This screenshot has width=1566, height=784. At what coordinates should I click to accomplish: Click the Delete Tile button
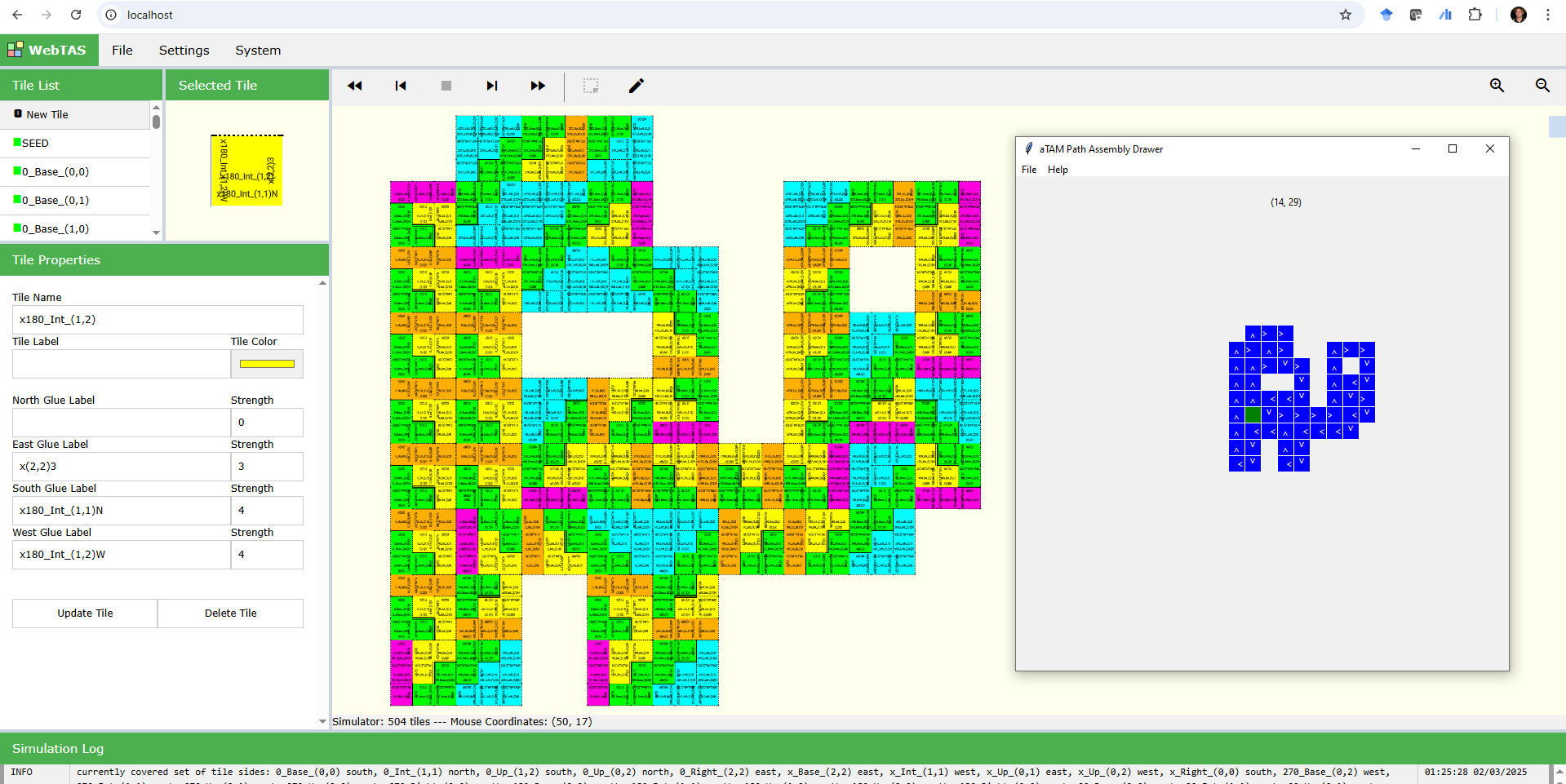230,613
